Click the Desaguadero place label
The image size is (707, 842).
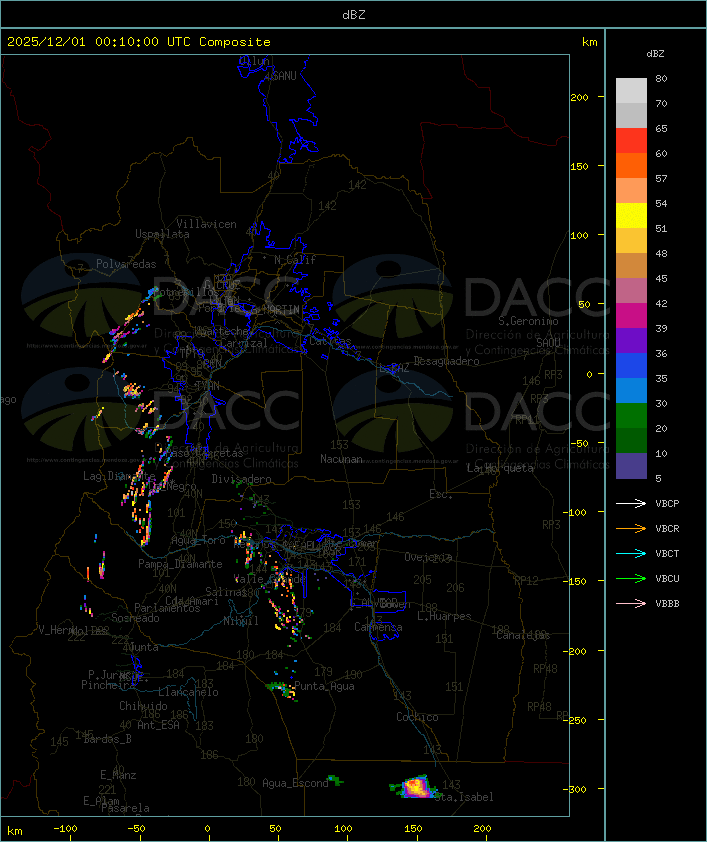(x=446, y=361)
